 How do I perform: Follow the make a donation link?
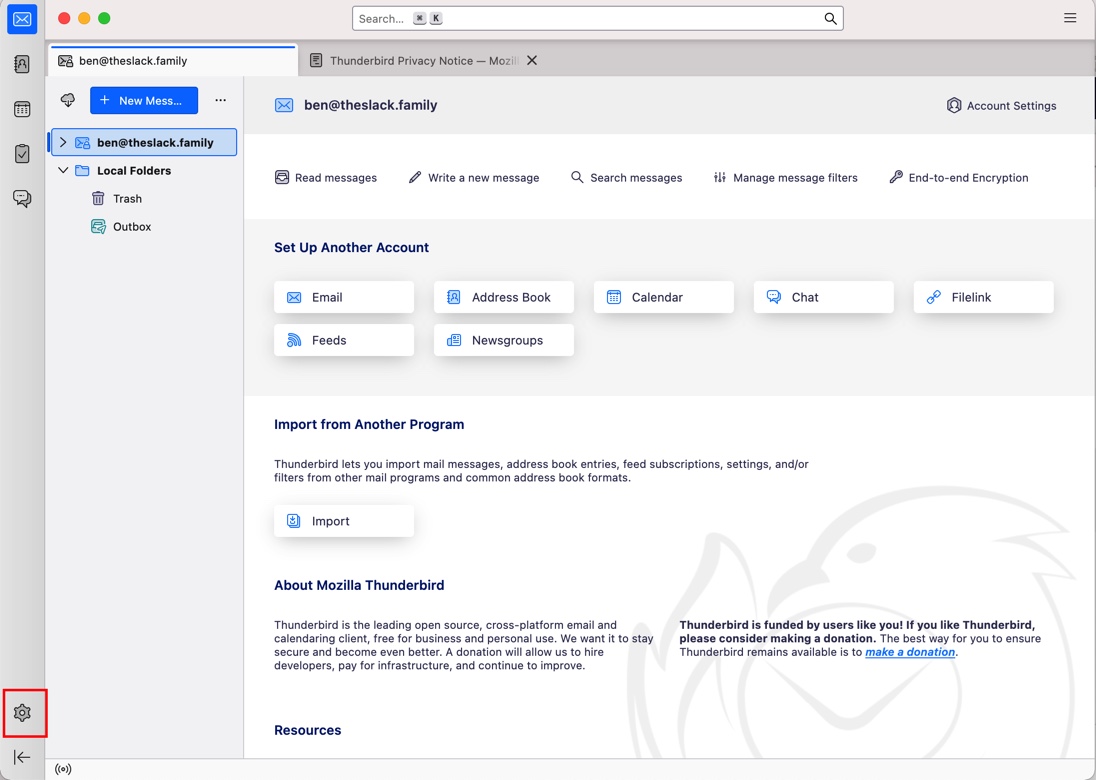(910, 652)
